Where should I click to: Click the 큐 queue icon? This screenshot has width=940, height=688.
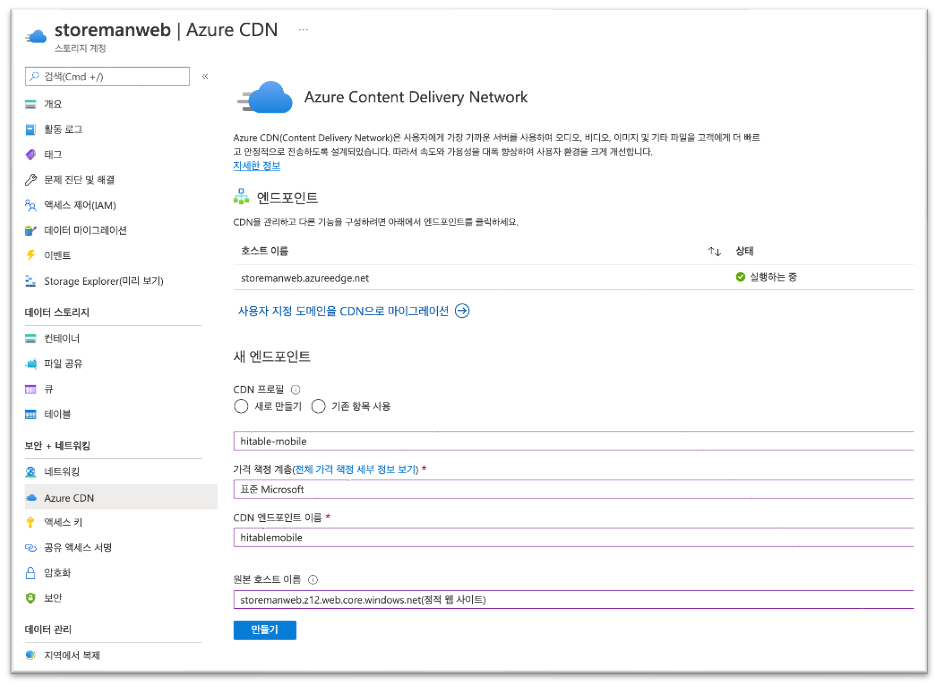(x=31, y=390)
